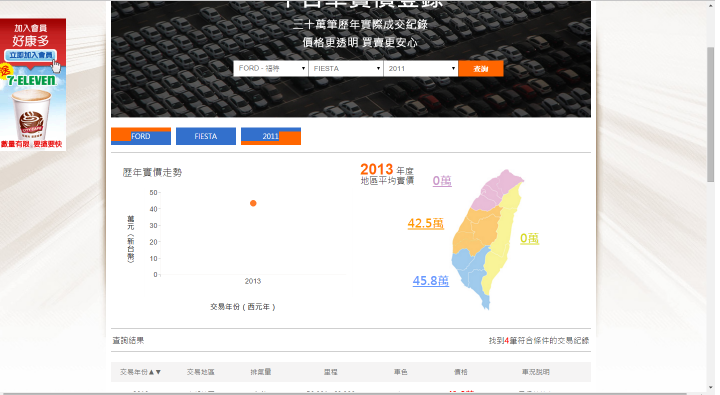This screenshot has height=395, width=720.
Task: Click the 歷年實價走勢 chart title
Action: (152, 173)
